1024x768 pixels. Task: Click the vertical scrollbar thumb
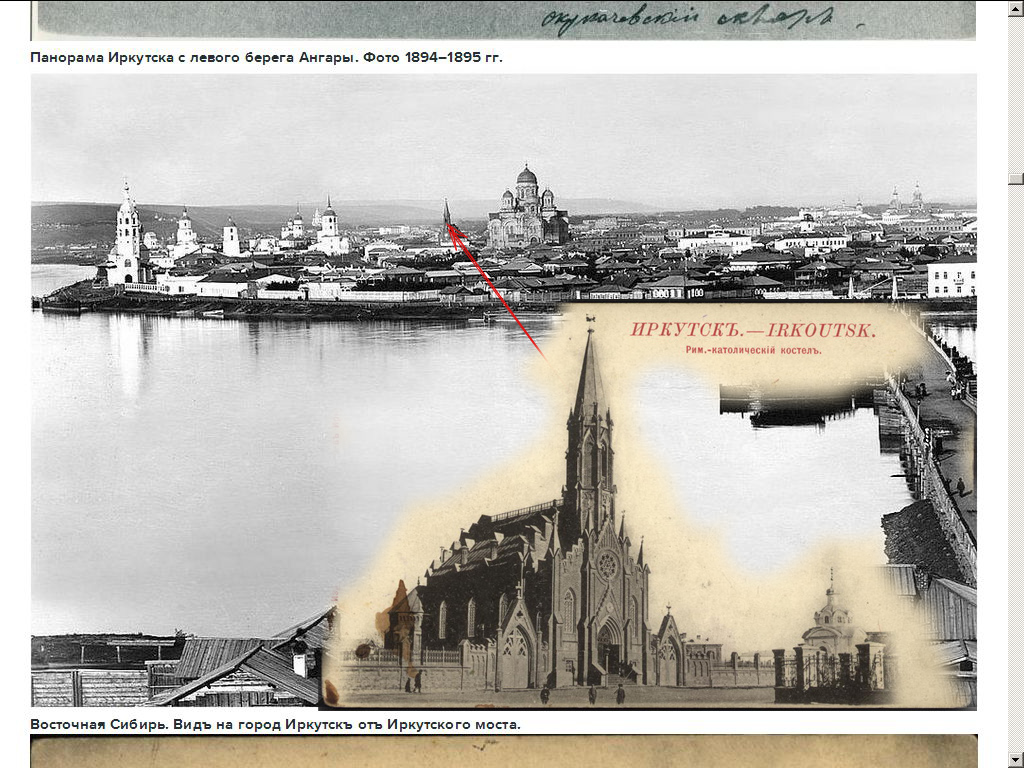[1016, 178]
